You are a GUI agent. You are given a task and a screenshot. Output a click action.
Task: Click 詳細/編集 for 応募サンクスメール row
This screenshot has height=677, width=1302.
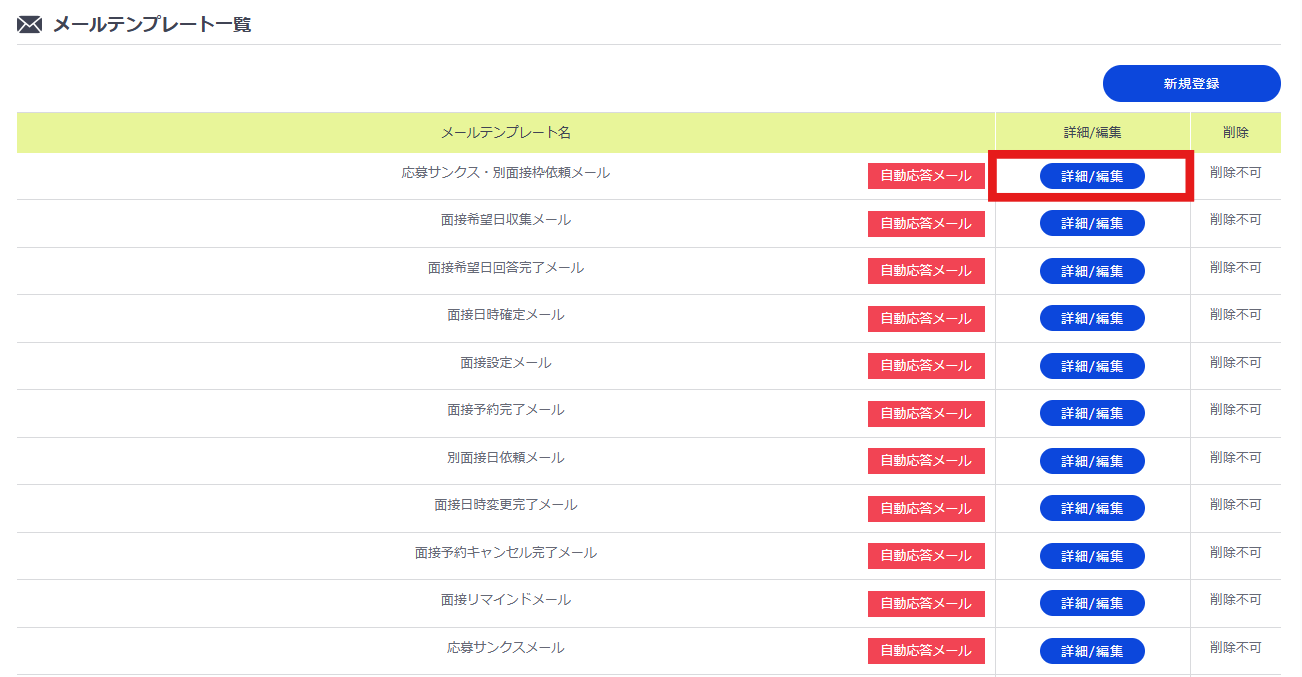coord(1092,650)
